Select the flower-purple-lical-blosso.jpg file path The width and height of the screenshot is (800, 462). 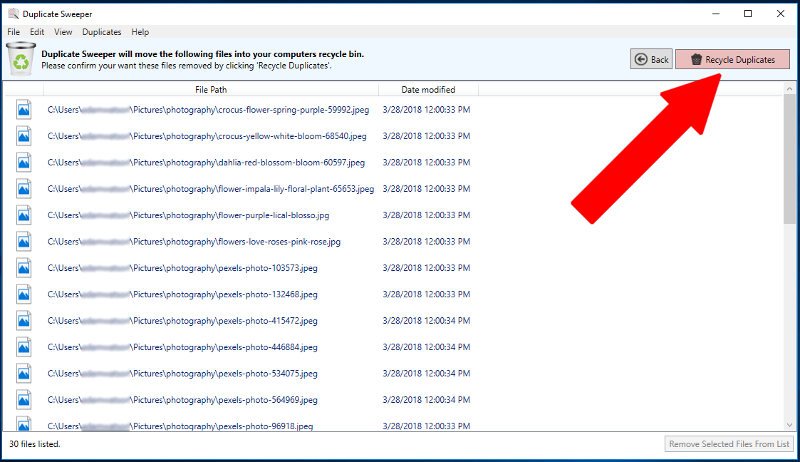point(188,215)
